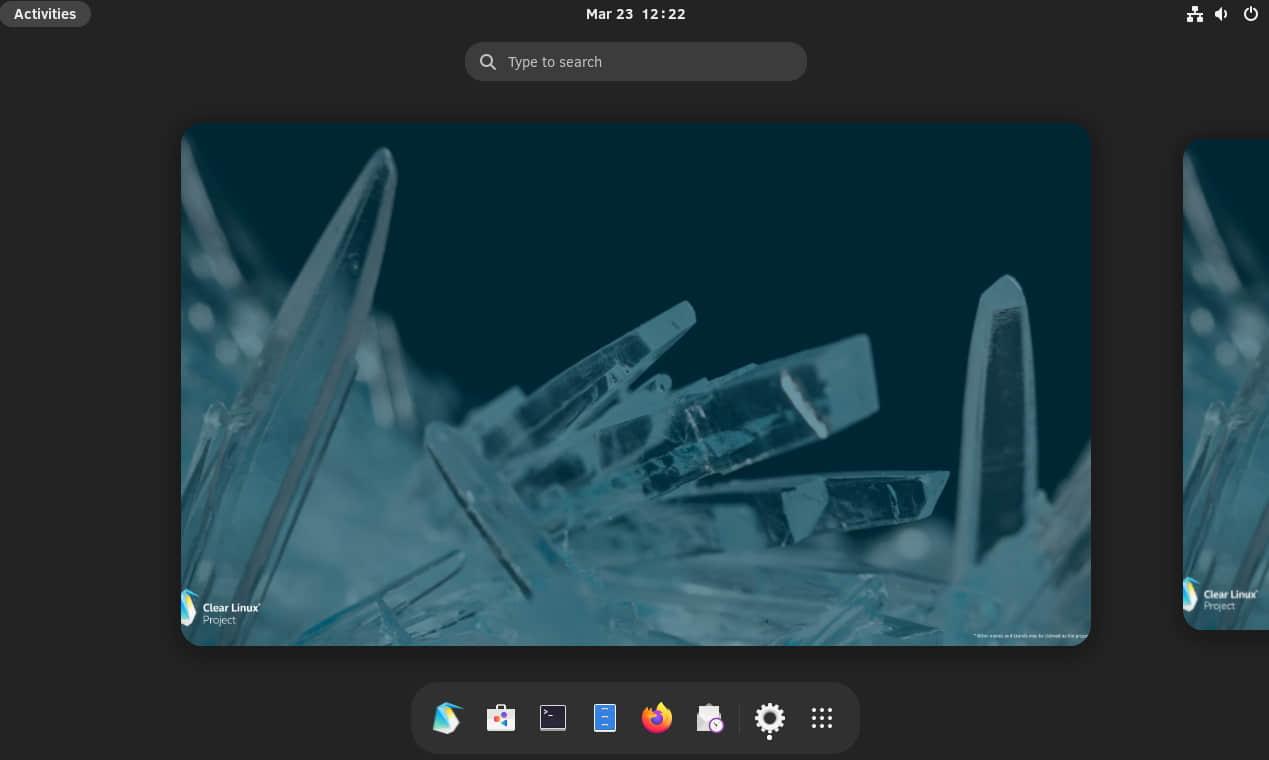Show all applications grid
Image resolution: width=1269 pixels, height=760 pixels.
[x=822, y=718]
